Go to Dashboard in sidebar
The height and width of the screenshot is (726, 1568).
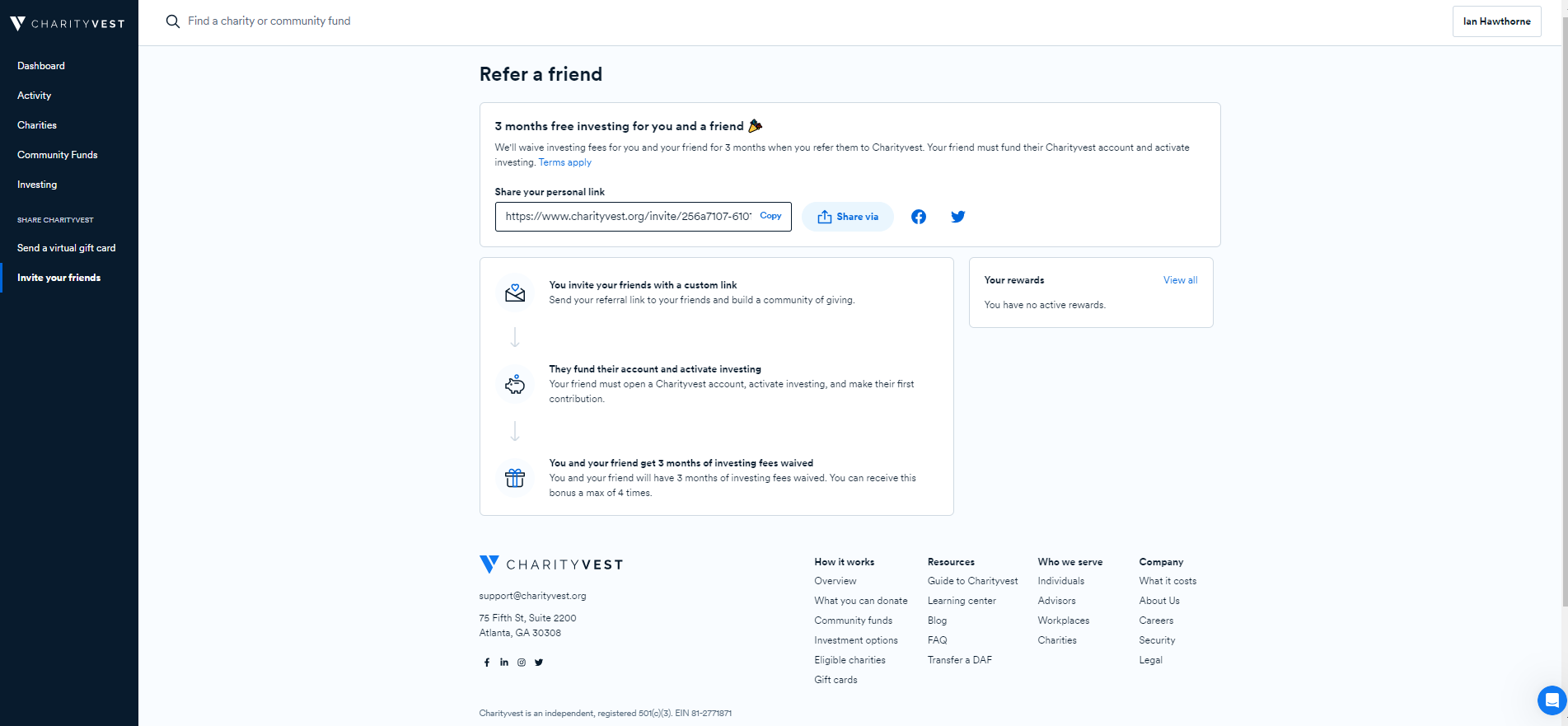click(x=41, y=66)
